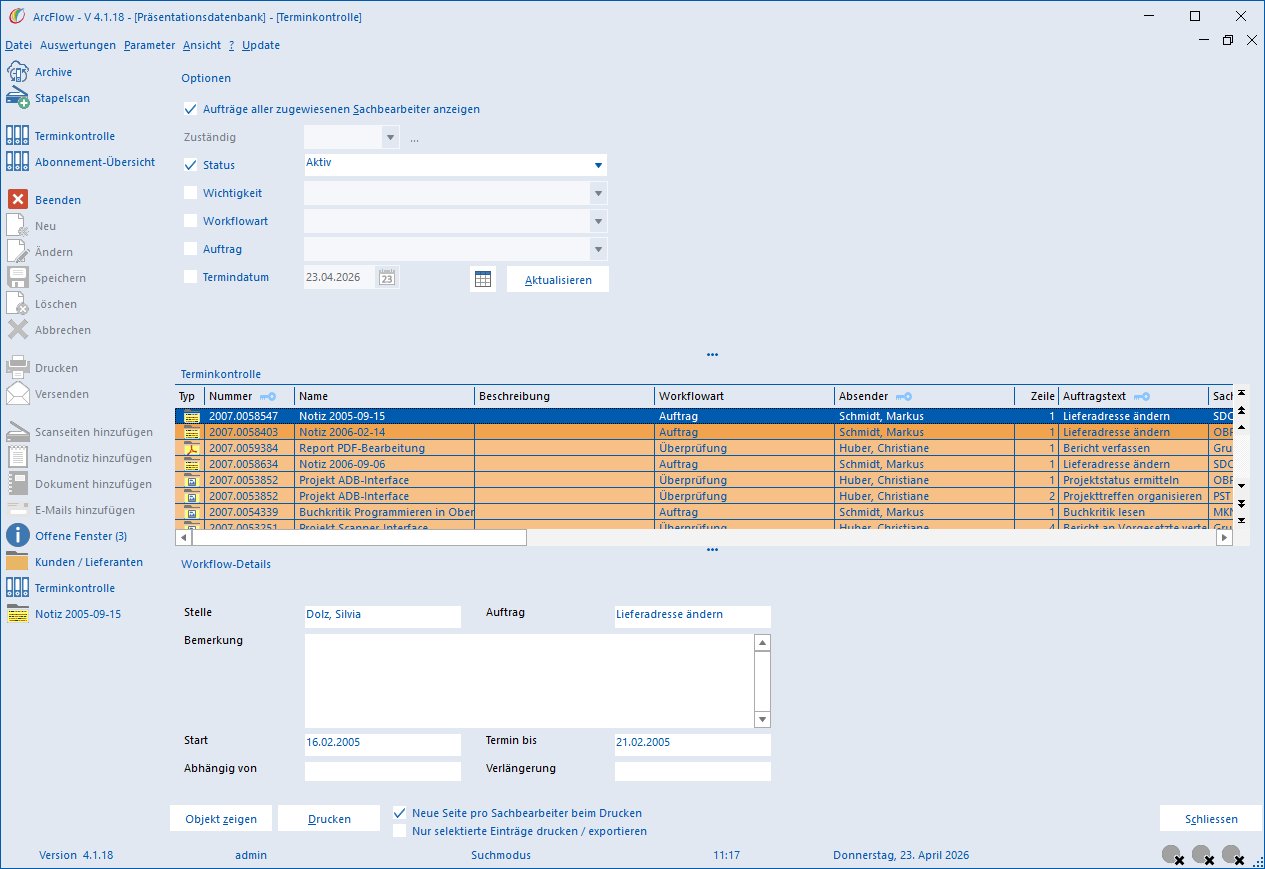
Task: Open the Offene Fenster (3) info icon
Action: (x=18, y=536)
